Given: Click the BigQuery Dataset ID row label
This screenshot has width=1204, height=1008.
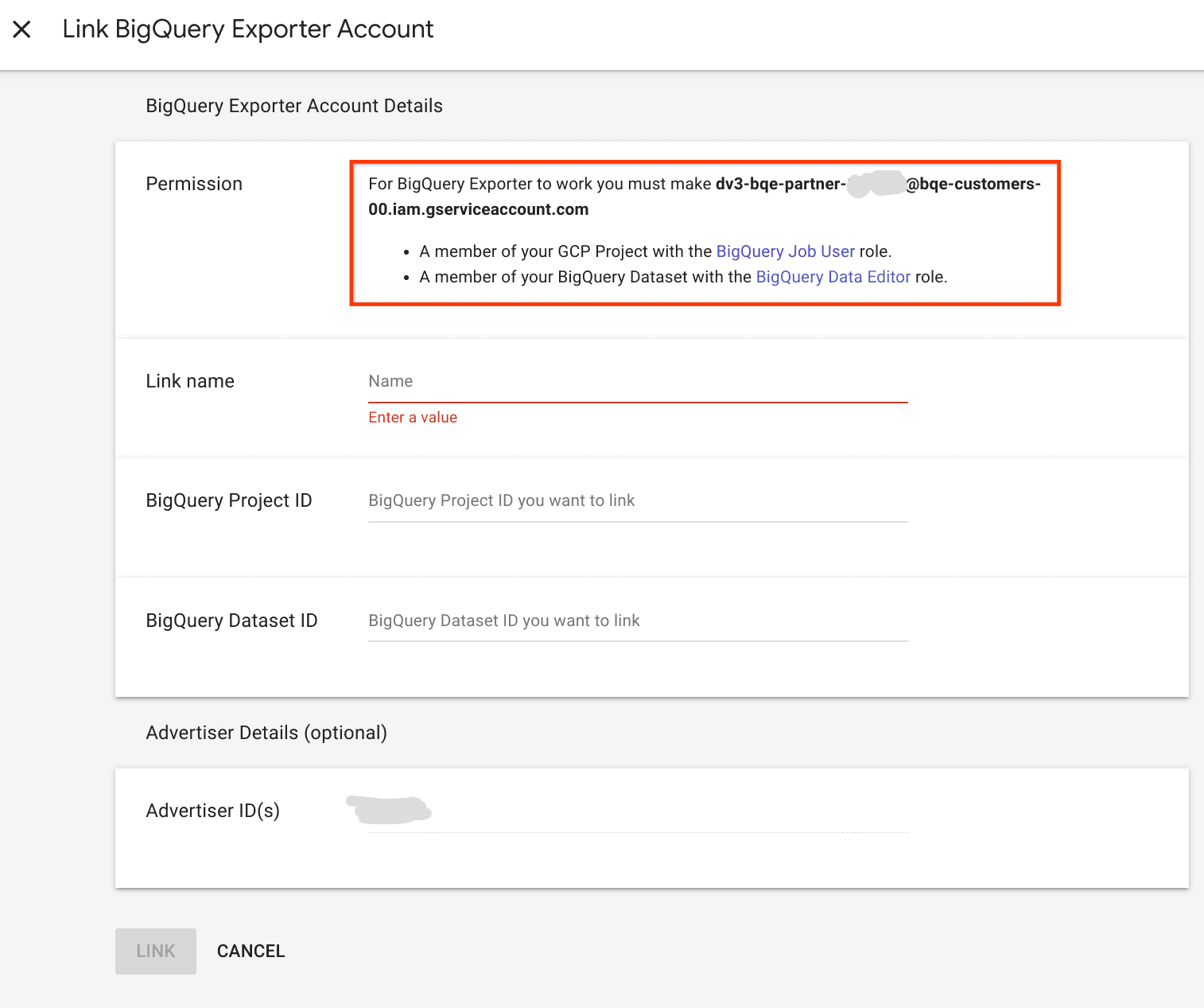Looking at the screenshot, I should 231,621.
